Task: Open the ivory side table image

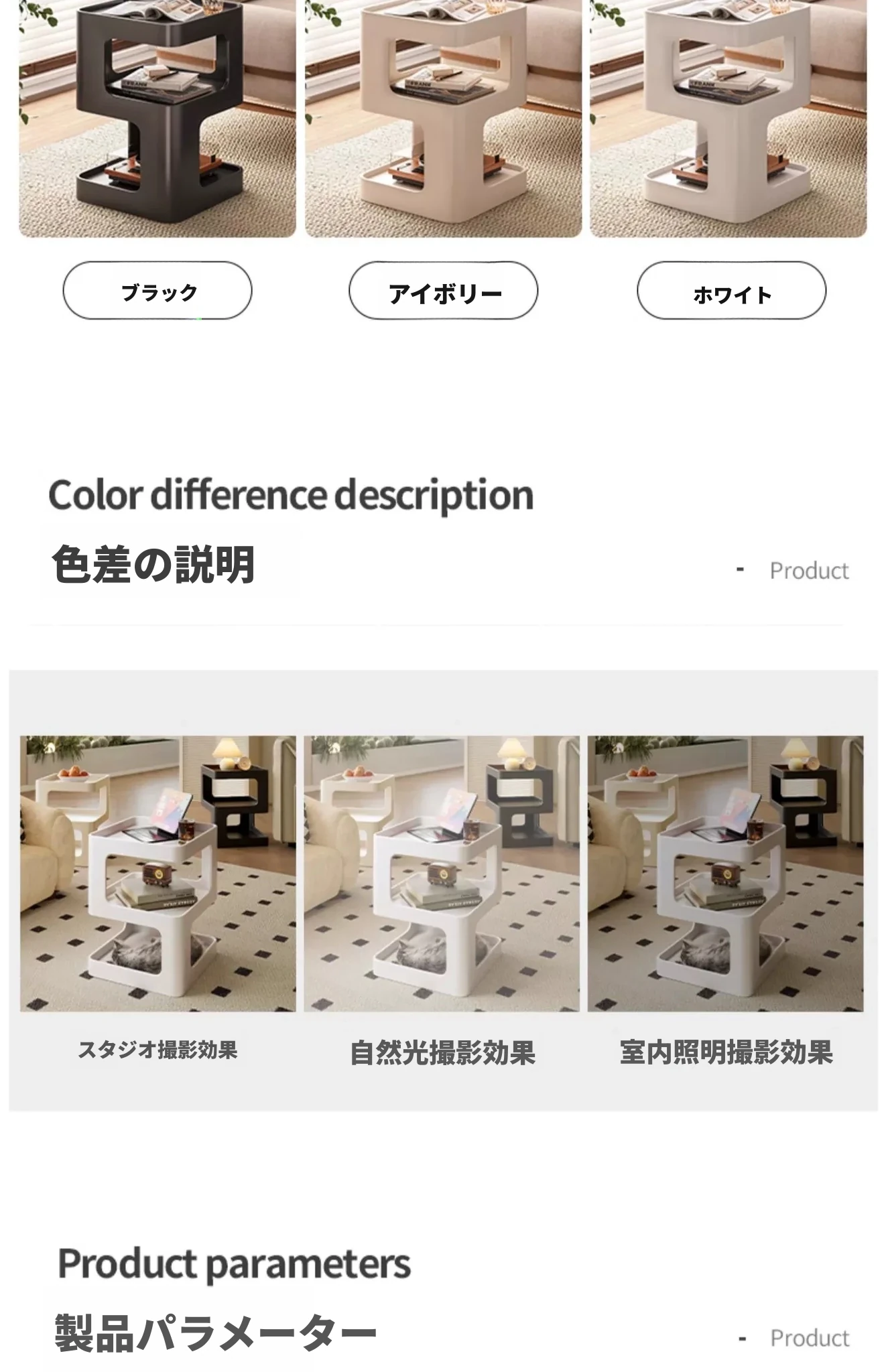Action: click(x=444, y=119)
